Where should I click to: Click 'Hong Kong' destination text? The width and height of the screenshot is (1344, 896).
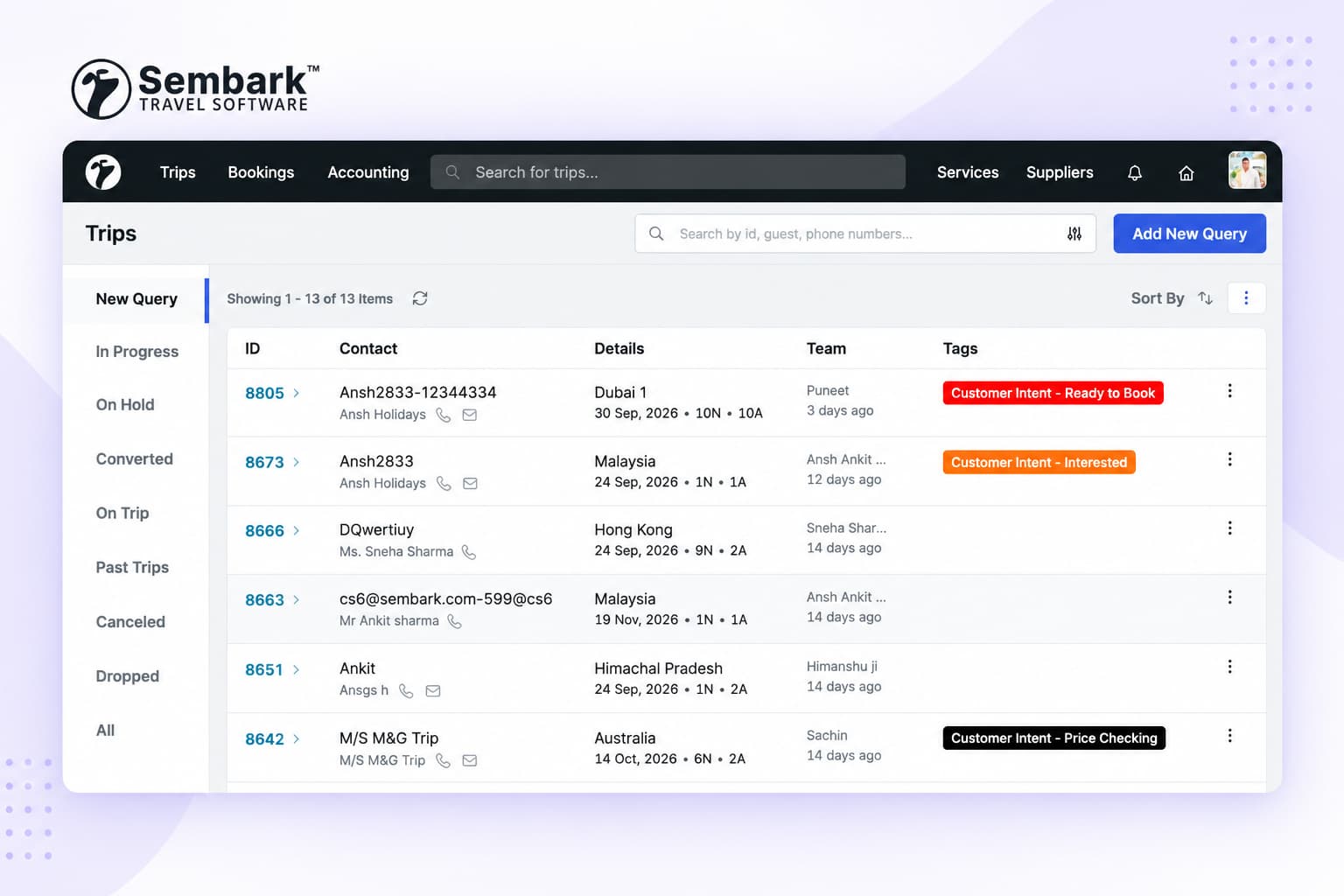(x=633, y=529)
